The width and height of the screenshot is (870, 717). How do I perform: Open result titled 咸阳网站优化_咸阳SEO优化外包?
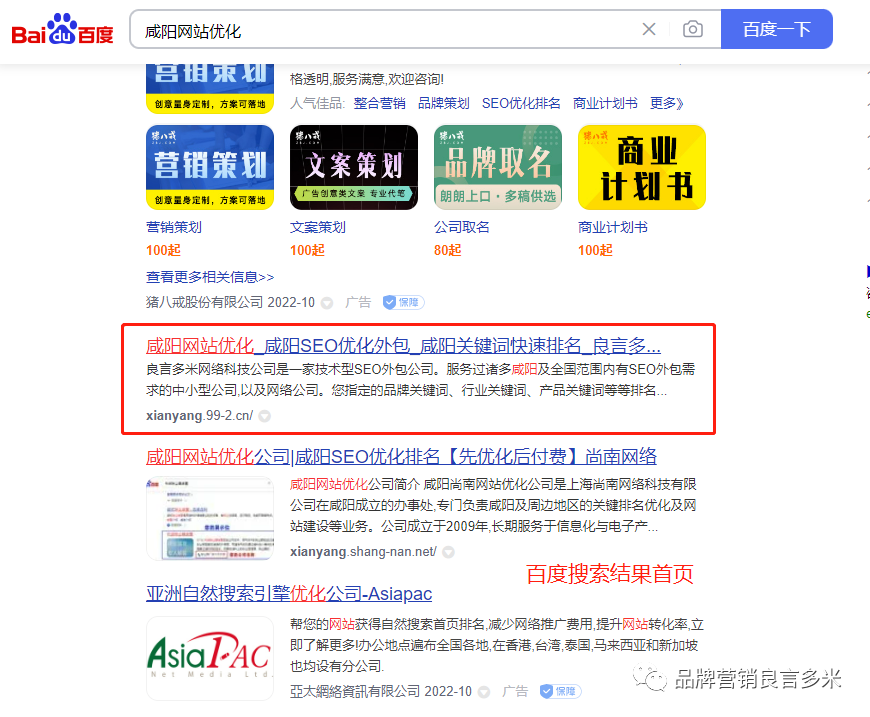pos(403,346)
